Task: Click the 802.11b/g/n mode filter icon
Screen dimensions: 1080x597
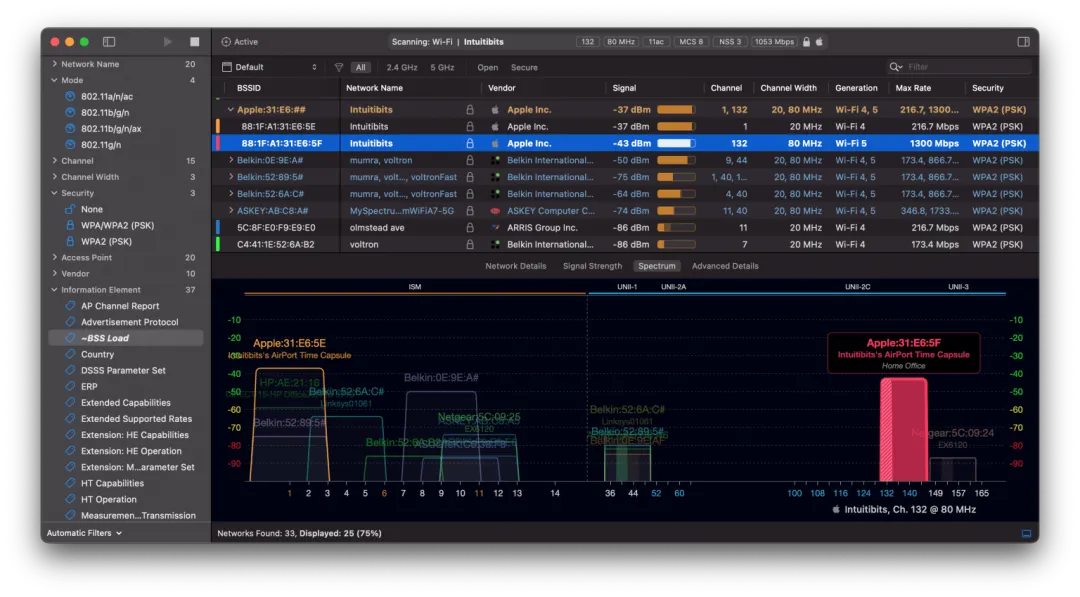Action: [70, 112]
